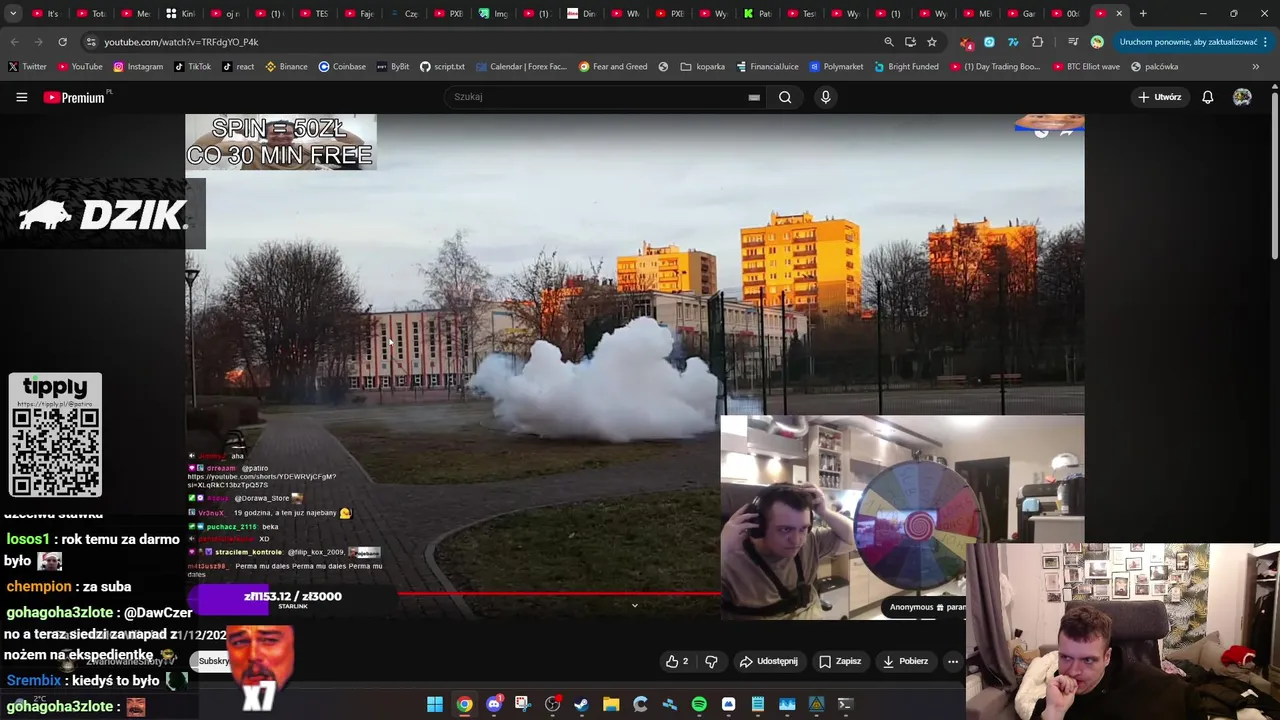This screenshot has height=720, width=1280.
Task: Open the BTC Elliot wave bookmark
Action: point(1086,67)
